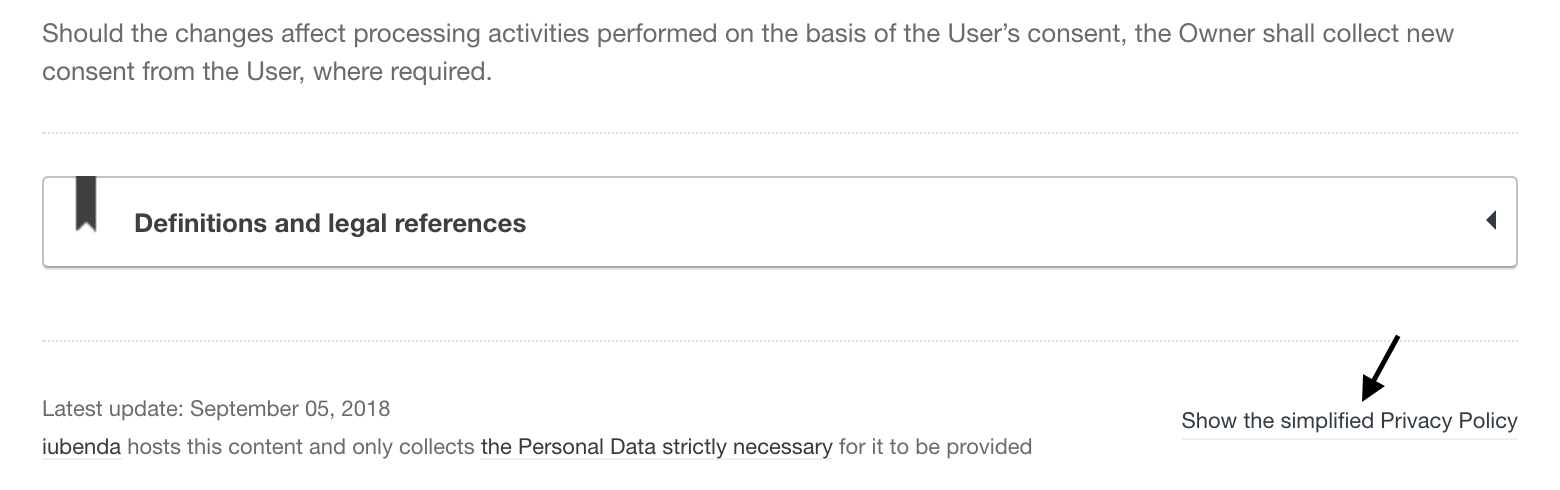Viewport: 1560px width, 490px height.
Task: Click the dotted separator above the Definitions panel
Action: click(780, 132)
